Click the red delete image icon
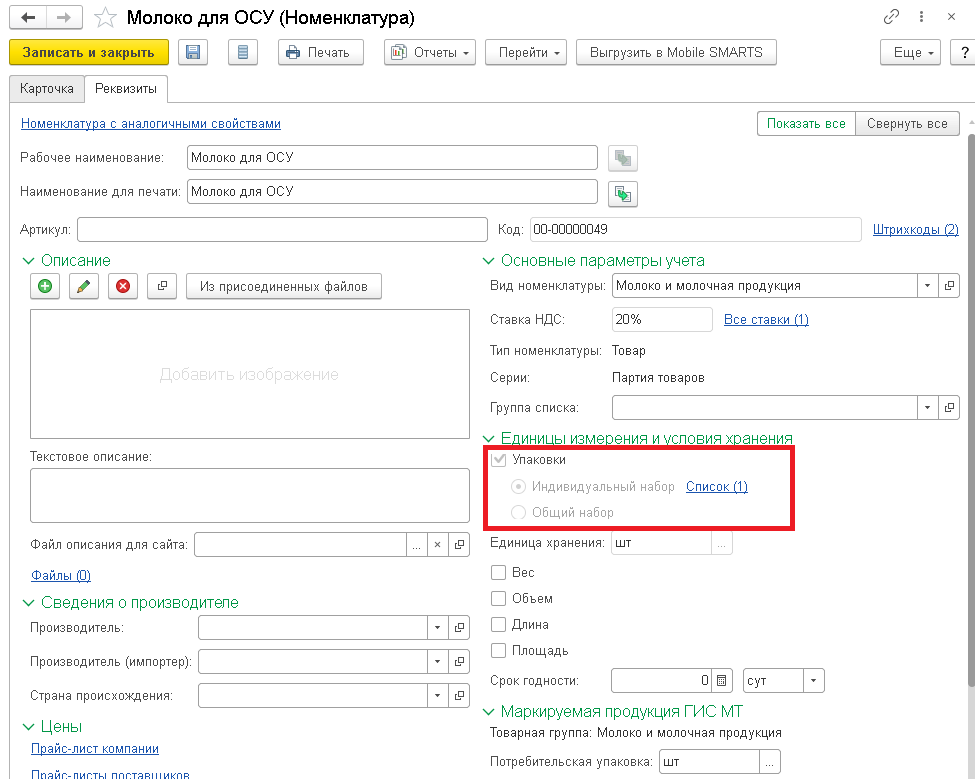This screenshot has height=779, width=975. [x=122, y=286]
